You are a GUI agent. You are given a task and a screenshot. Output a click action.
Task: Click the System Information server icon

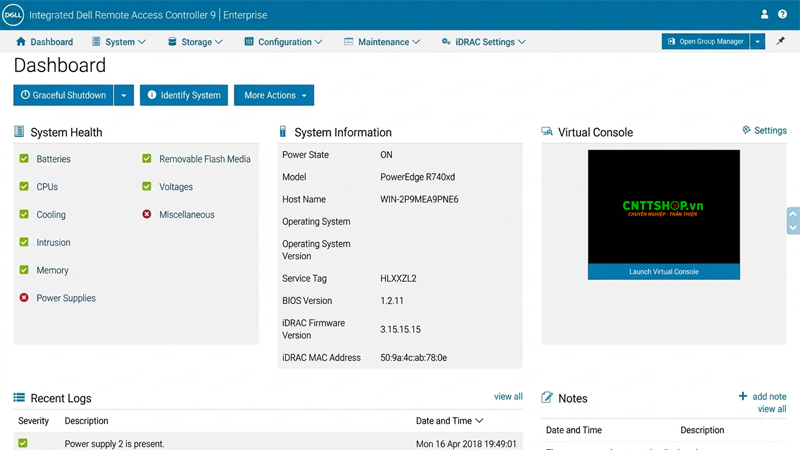[283, 132]
